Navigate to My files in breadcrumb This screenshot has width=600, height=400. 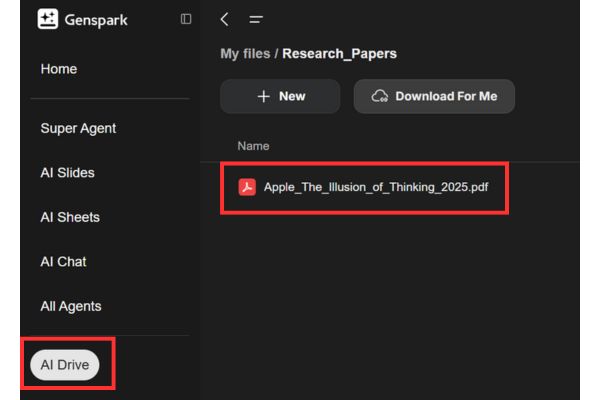click(x=245, y=53)
